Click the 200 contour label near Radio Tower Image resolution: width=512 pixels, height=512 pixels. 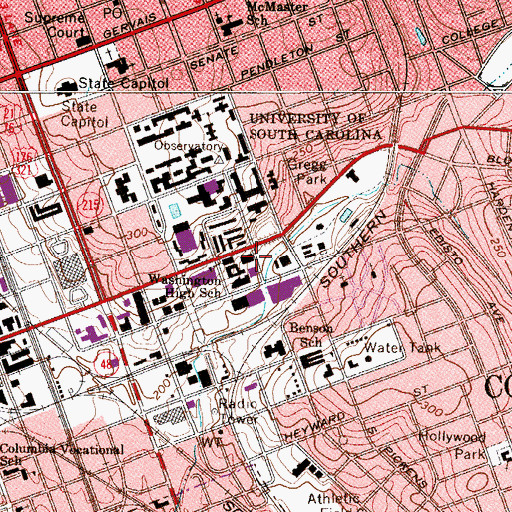[x=163, y=389]
